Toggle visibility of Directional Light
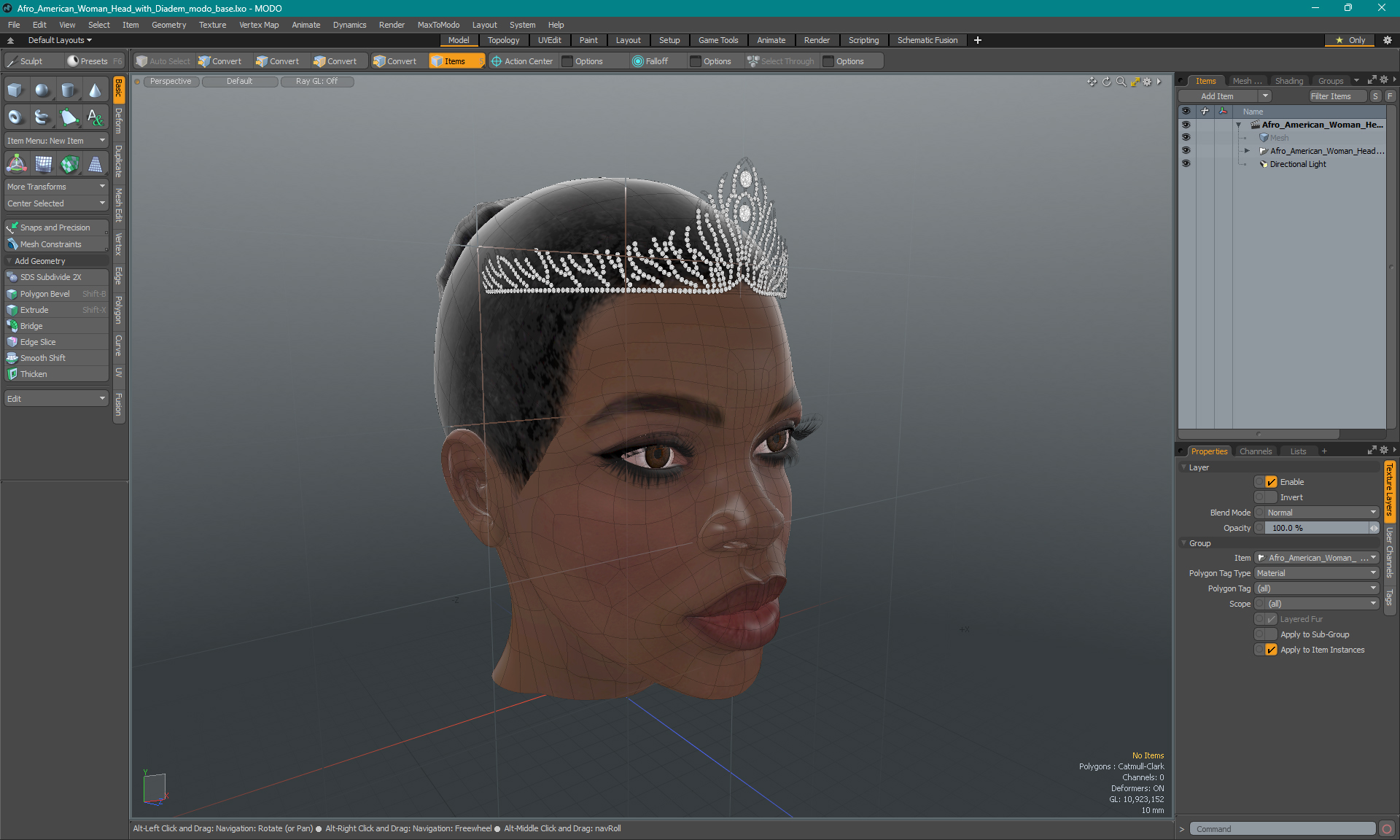1400x840 pixels. pyautogui.click(x=1186, y=164)
